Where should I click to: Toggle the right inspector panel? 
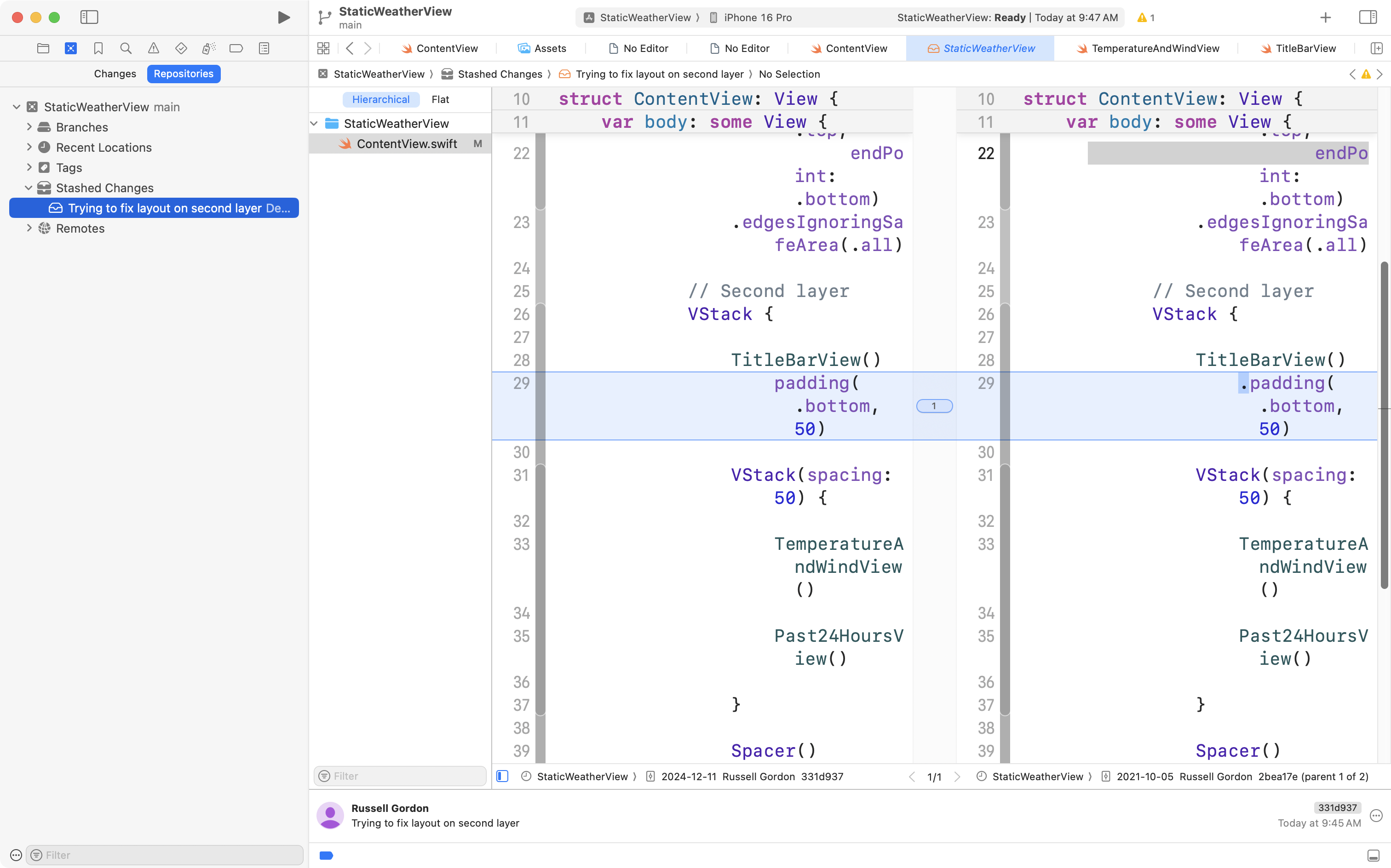tap(1368, 17)
